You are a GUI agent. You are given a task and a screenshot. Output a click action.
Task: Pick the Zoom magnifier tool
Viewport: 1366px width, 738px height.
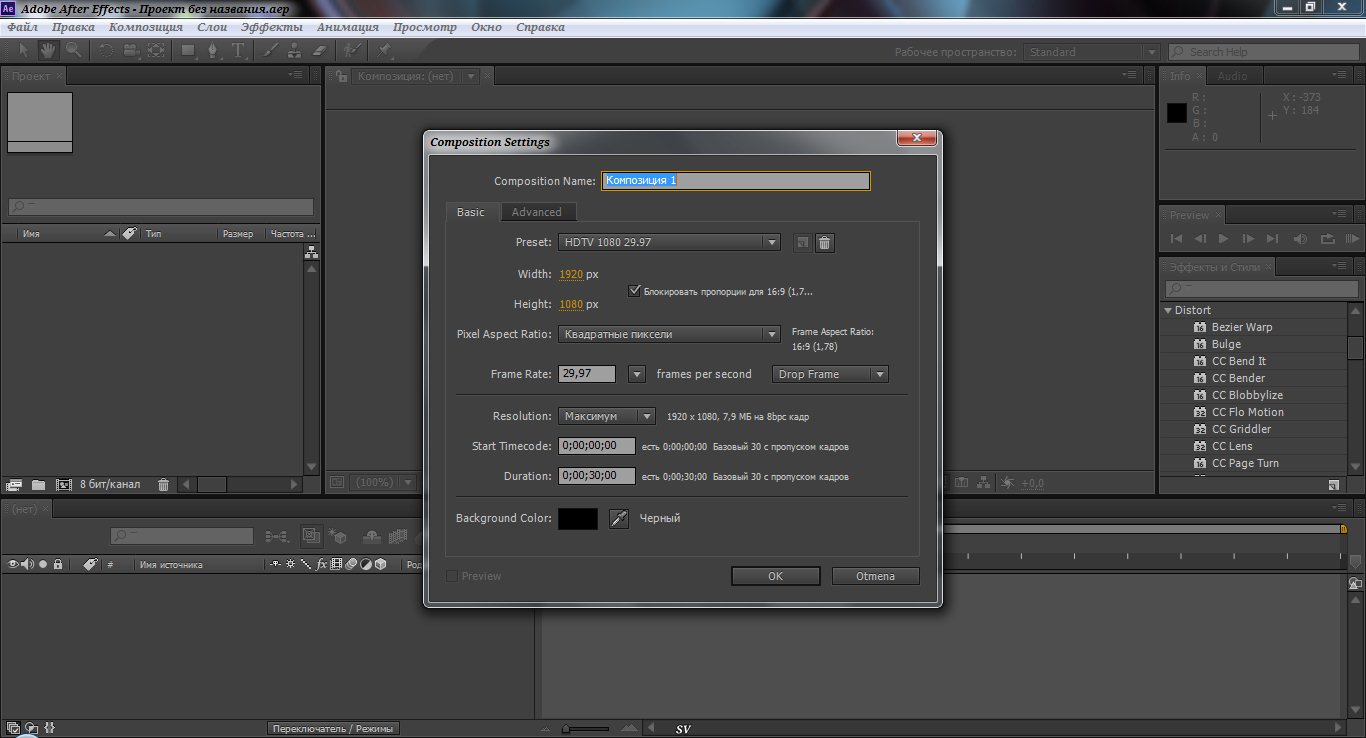[x=73, y=50]
